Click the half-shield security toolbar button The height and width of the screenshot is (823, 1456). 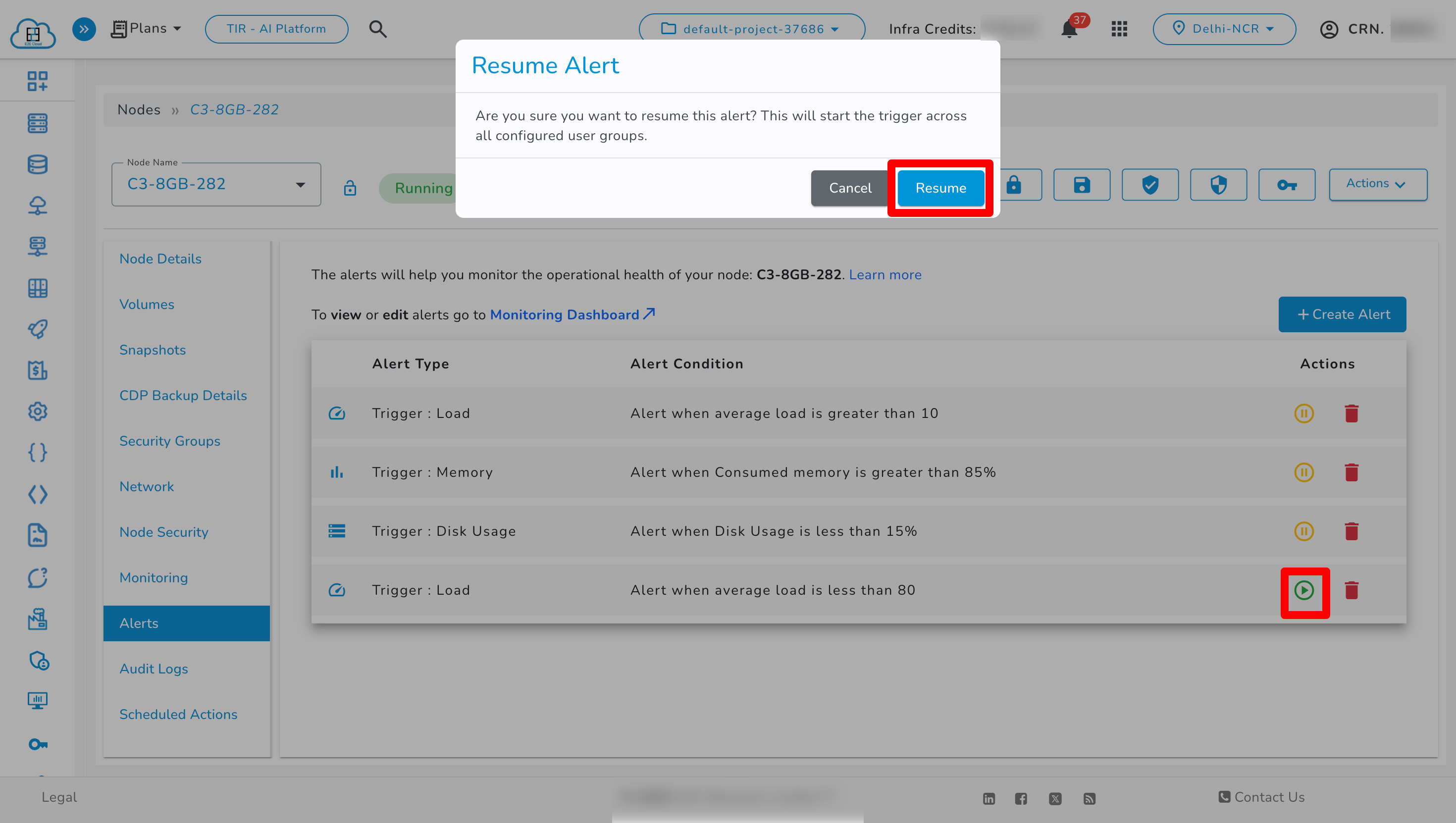click(x=1219, y=185)
